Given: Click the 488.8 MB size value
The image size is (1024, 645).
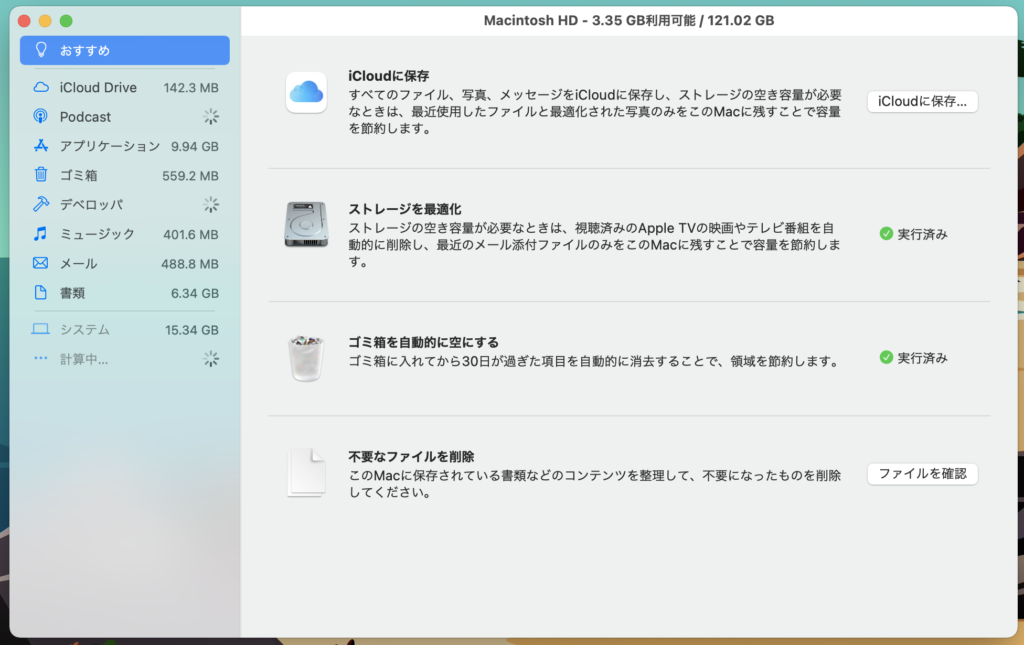Looking at the screenshot, I should (190, 264).
